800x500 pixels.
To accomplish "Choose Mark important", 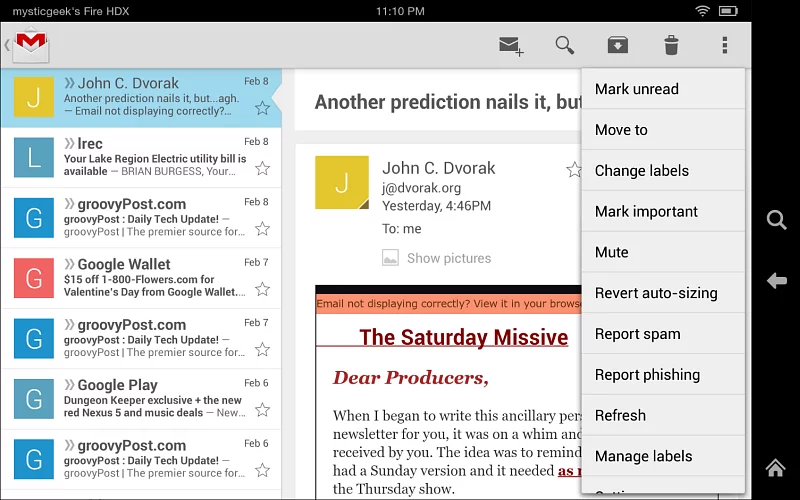I will (663, 211).
